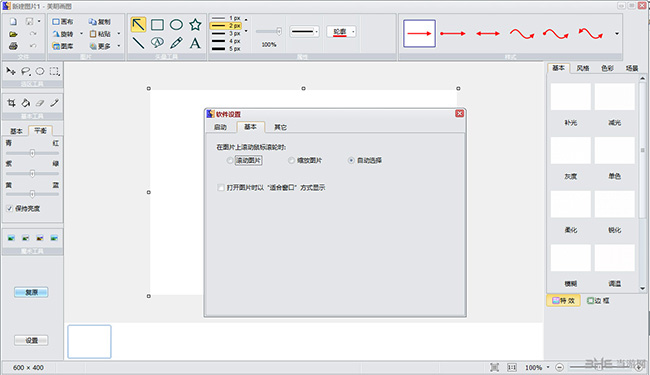Viewport: 650px width, 375px height.
Task: Click the 复原 restore button
Action: pyautogui.click(x=31, y=292)
